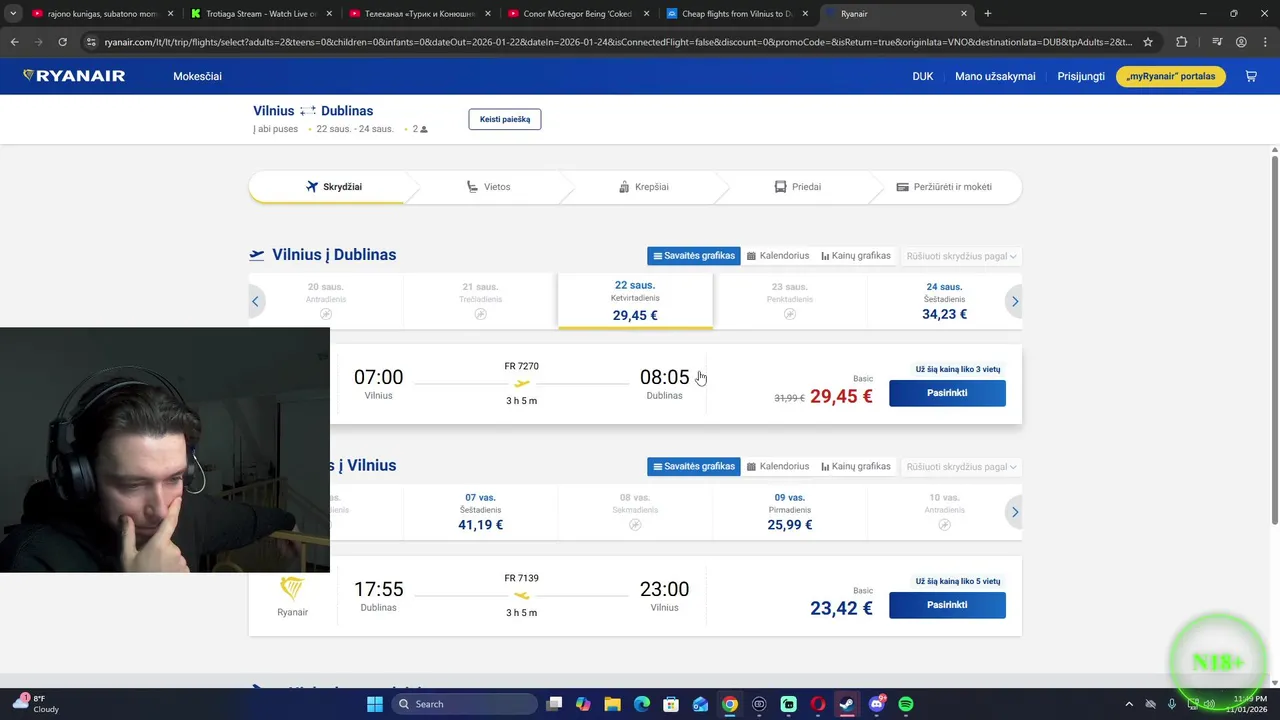Open Chrome profile avatar menu
Viewport: 1280px width, 720px height.
click(x=1241, y=42)
